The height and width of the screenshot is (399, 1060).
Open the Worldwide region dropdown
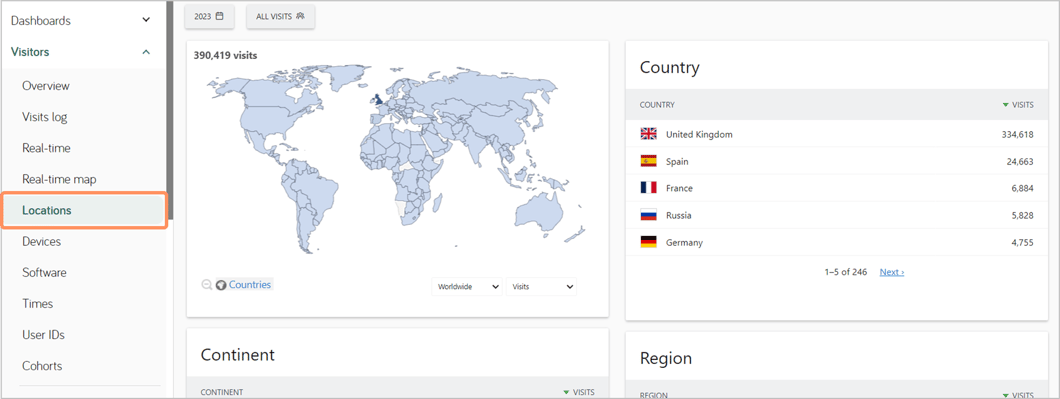[x=467, y=287]
